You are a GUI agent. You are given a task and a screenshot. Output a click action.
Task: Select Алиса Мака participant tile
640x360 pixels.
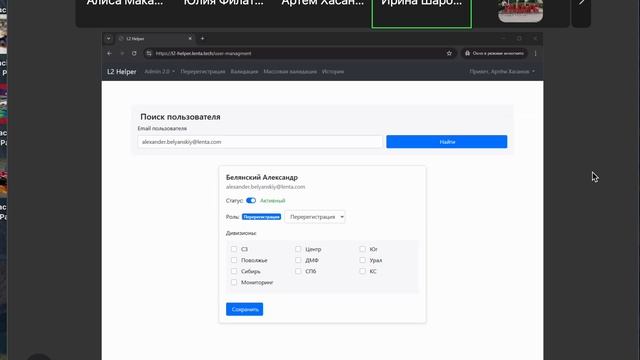point(125,4)
